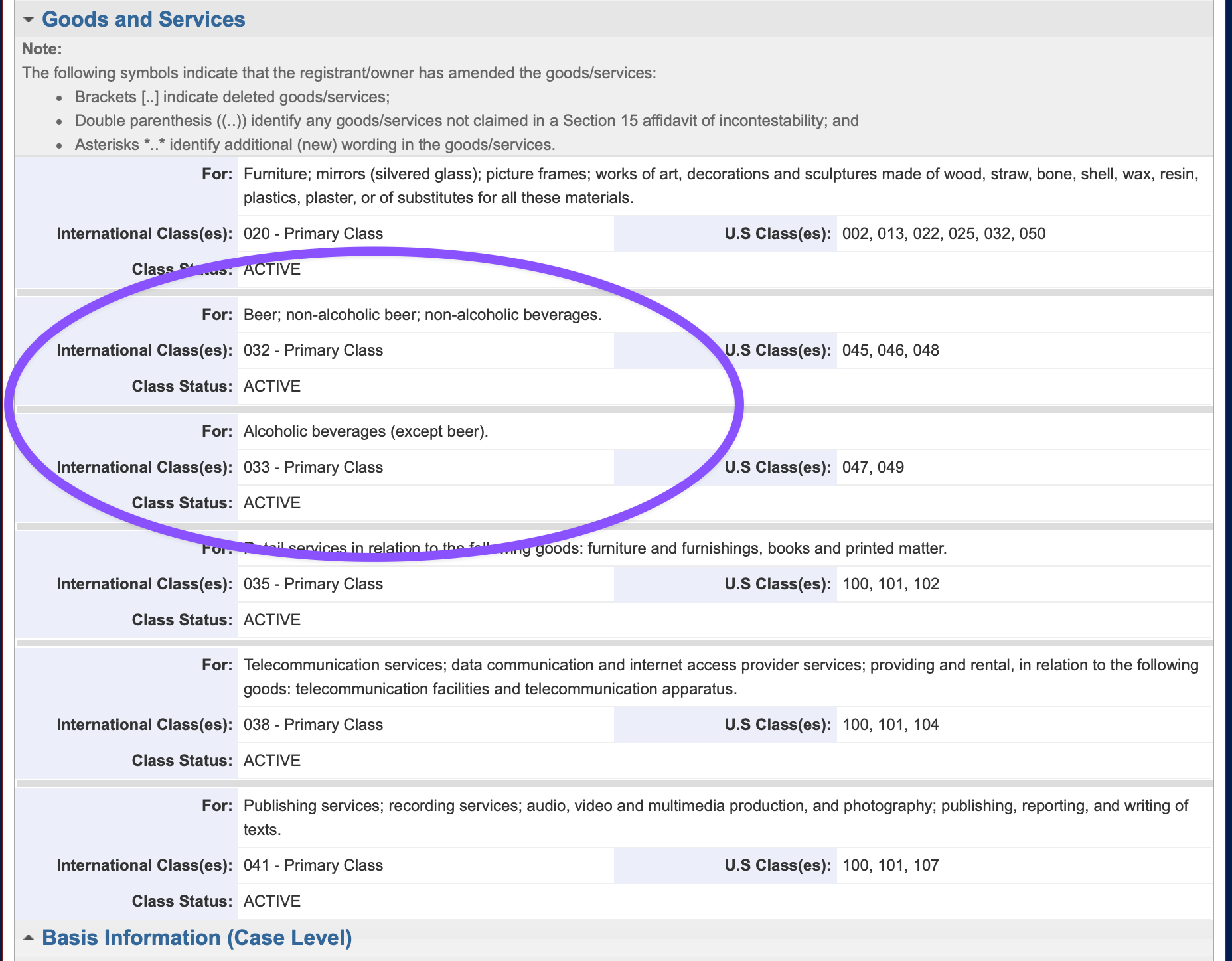Select the 'Asterisks *..*' additional wording note
This screenshot has height=961, width=1232.
click(315, 145)
